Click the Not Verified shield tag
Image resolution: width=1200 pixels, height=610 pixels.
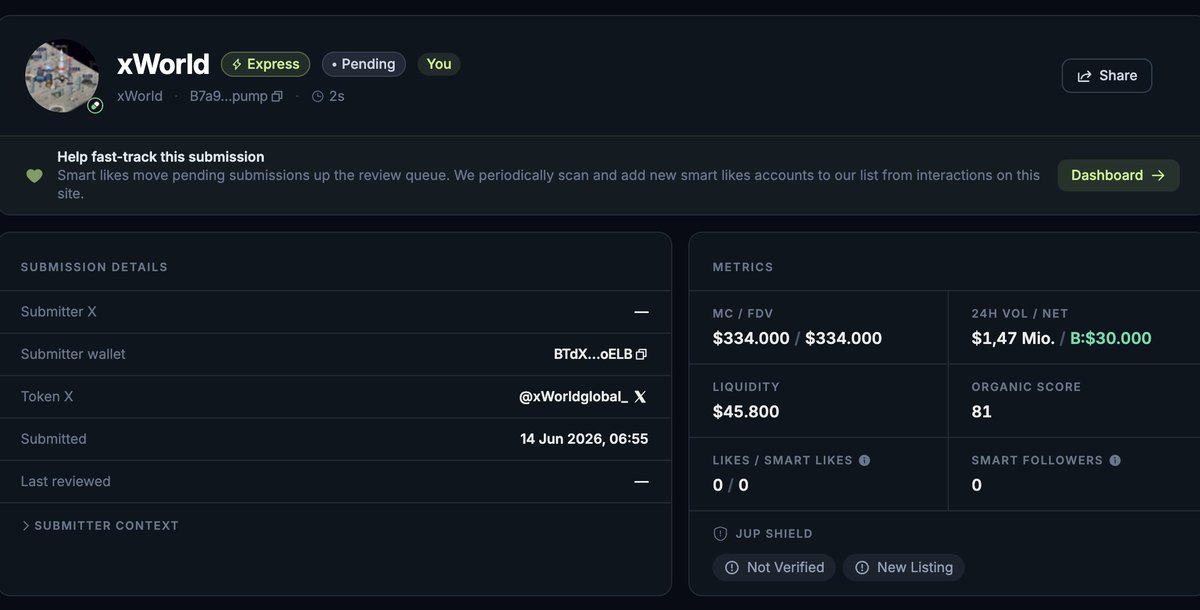(774, 567)
